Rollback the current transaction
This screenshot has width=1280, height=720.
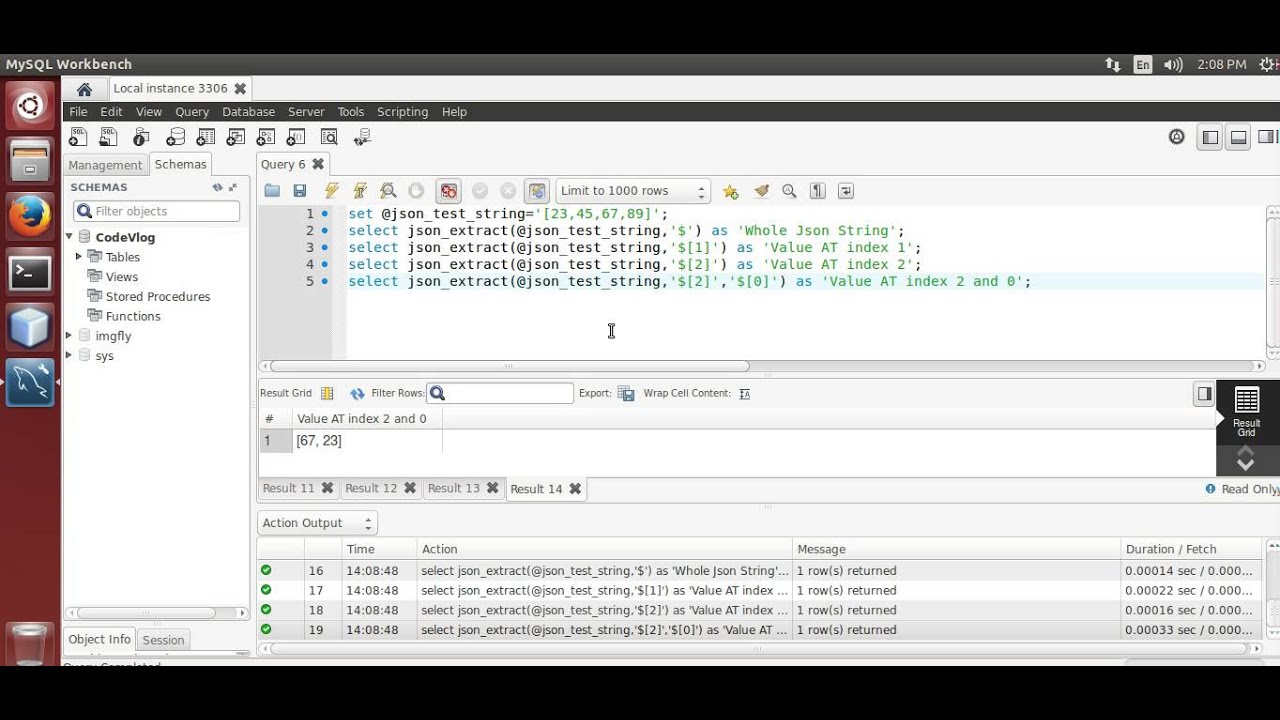[x=508, y=191]
